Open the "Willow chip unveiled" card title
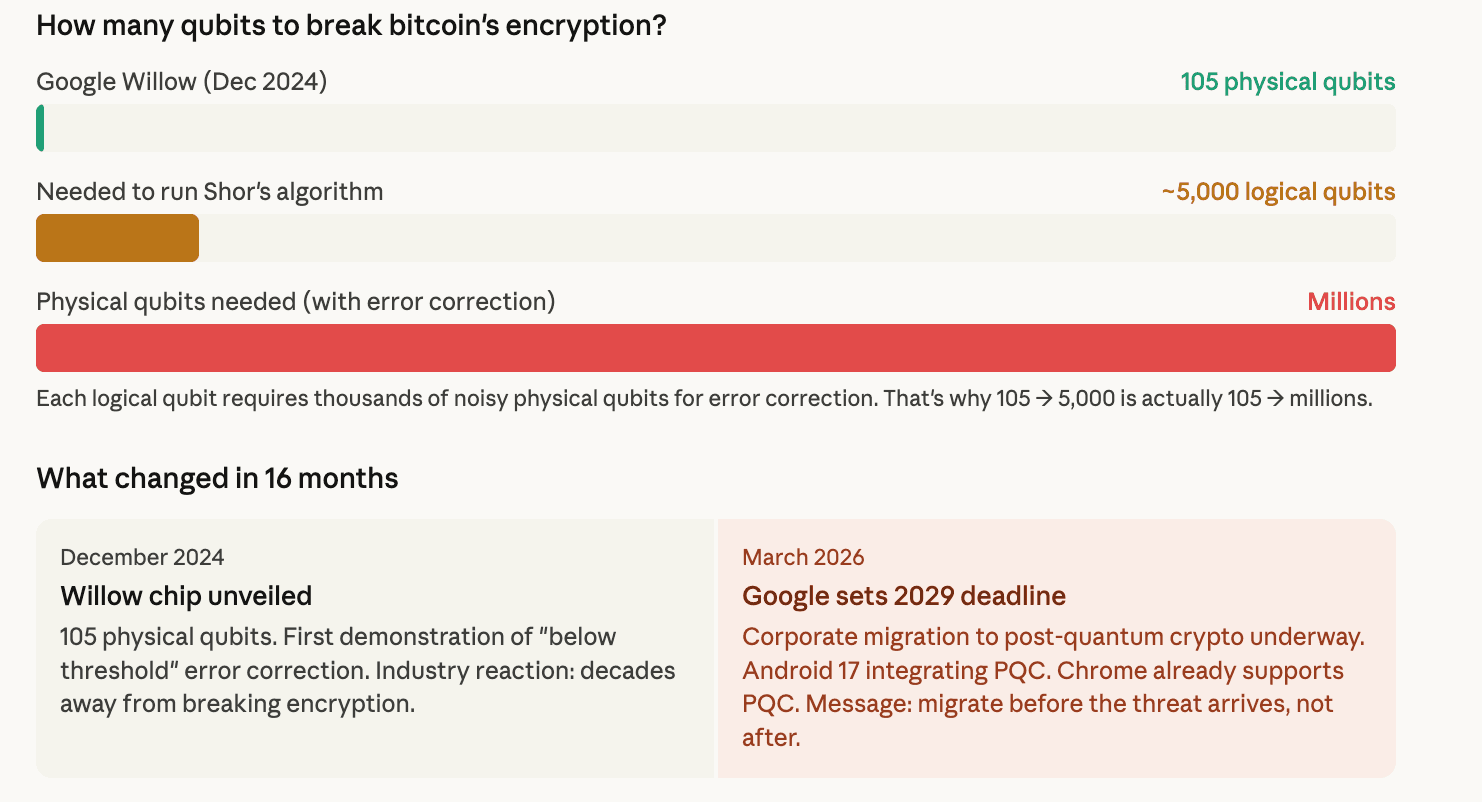Screen dimensions: 1482x802 (x=186, y=597)
